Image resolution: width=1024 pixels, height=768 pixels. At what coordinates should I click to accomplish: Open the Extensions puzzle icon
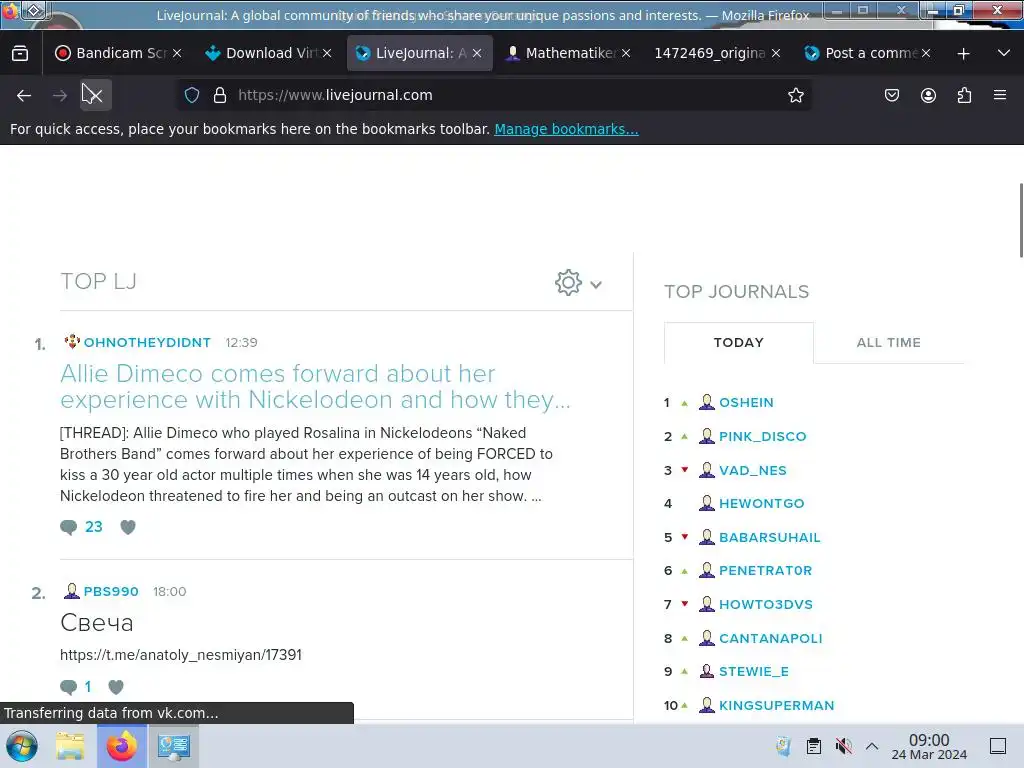964,95
